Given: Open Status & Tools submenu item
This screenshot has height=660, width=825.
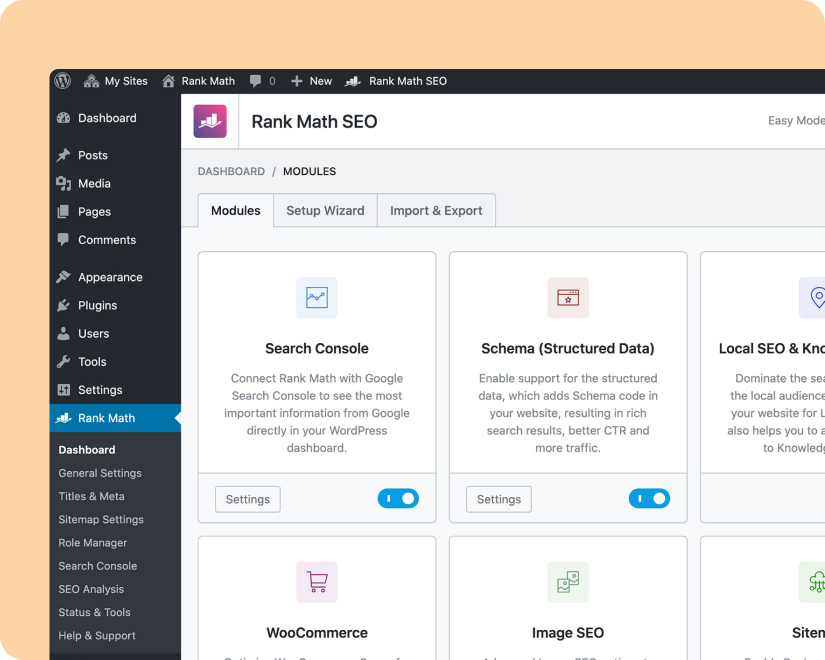Looking at the screenshot, I should coord(94,612).
